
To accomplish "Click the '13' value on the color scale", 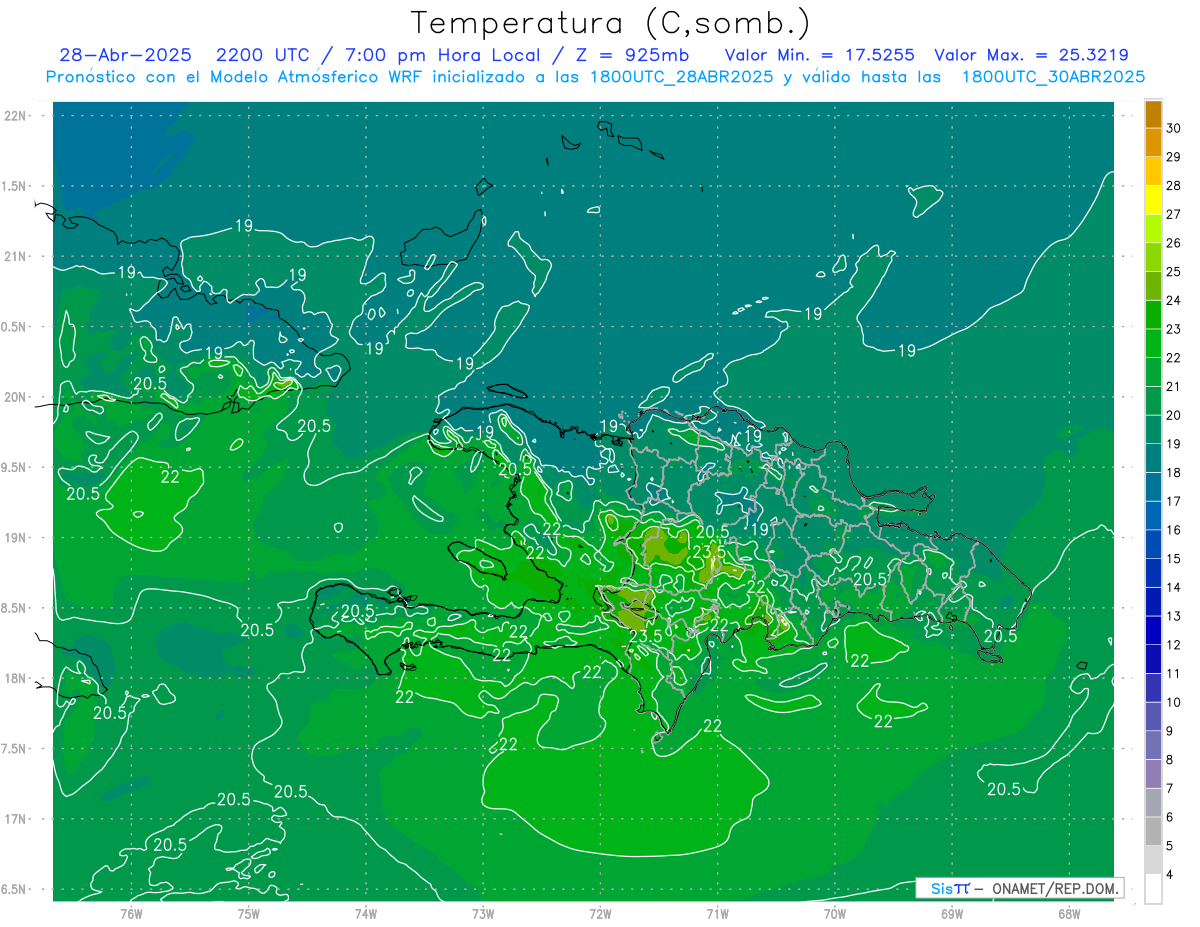I will [x=1175, y=616].
